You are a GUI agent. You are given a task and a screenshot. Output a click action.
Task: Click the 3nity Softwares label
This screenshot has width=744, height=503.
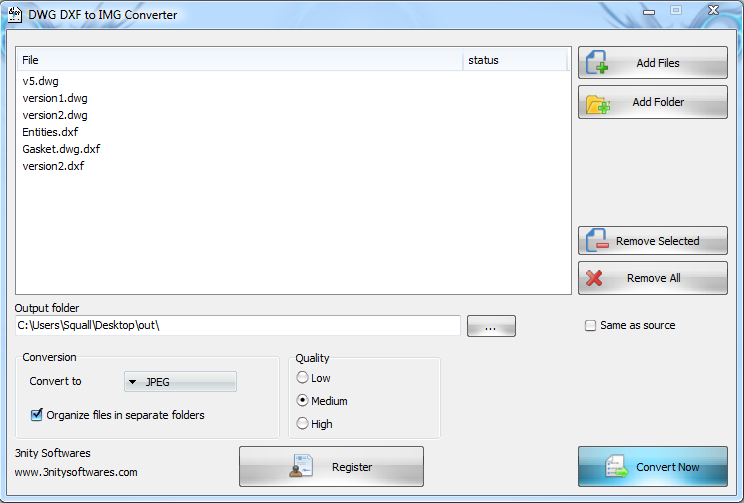click(52, 453)
